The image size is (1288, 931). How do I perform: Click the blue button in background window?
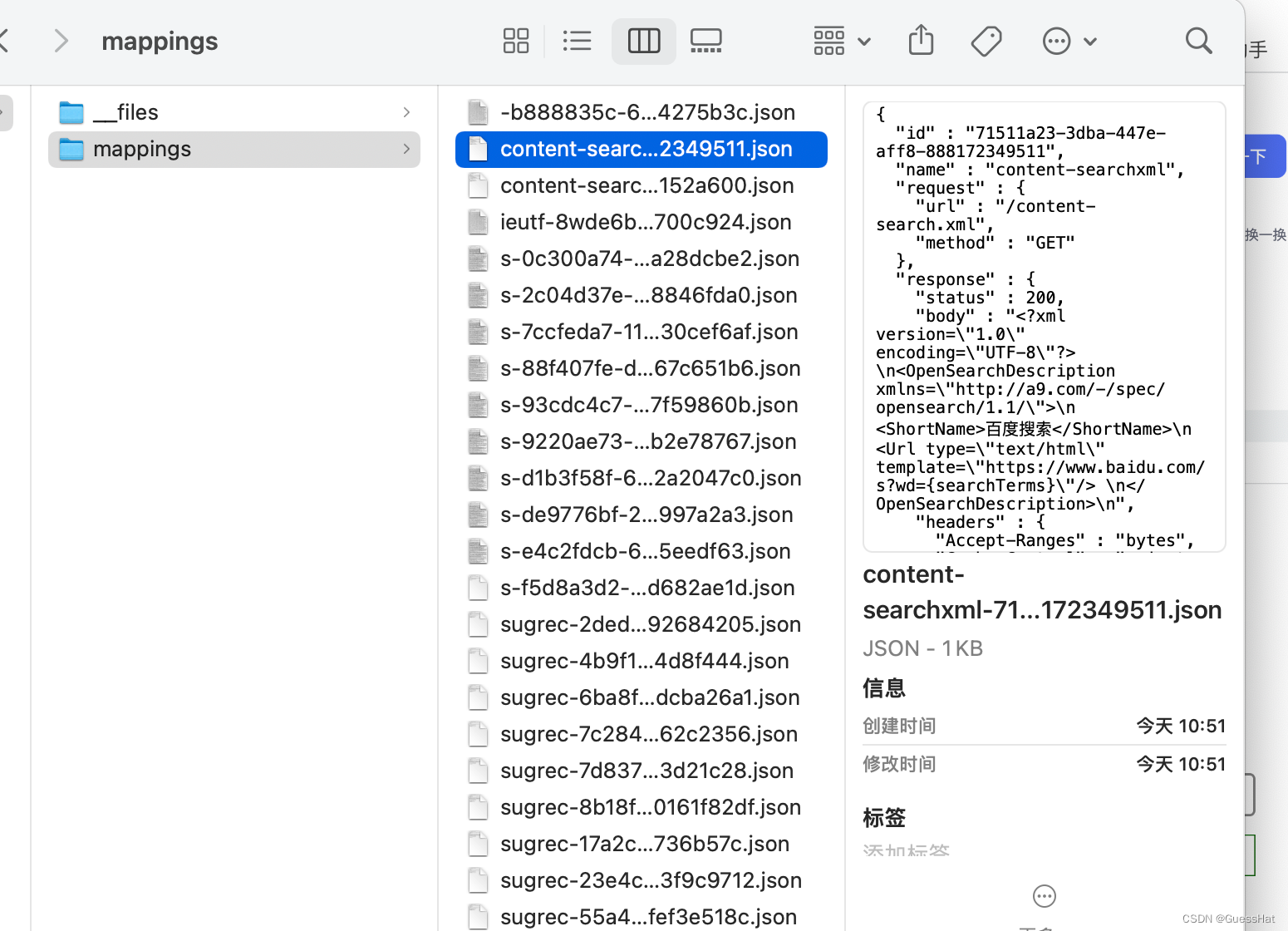[1266, 156]
